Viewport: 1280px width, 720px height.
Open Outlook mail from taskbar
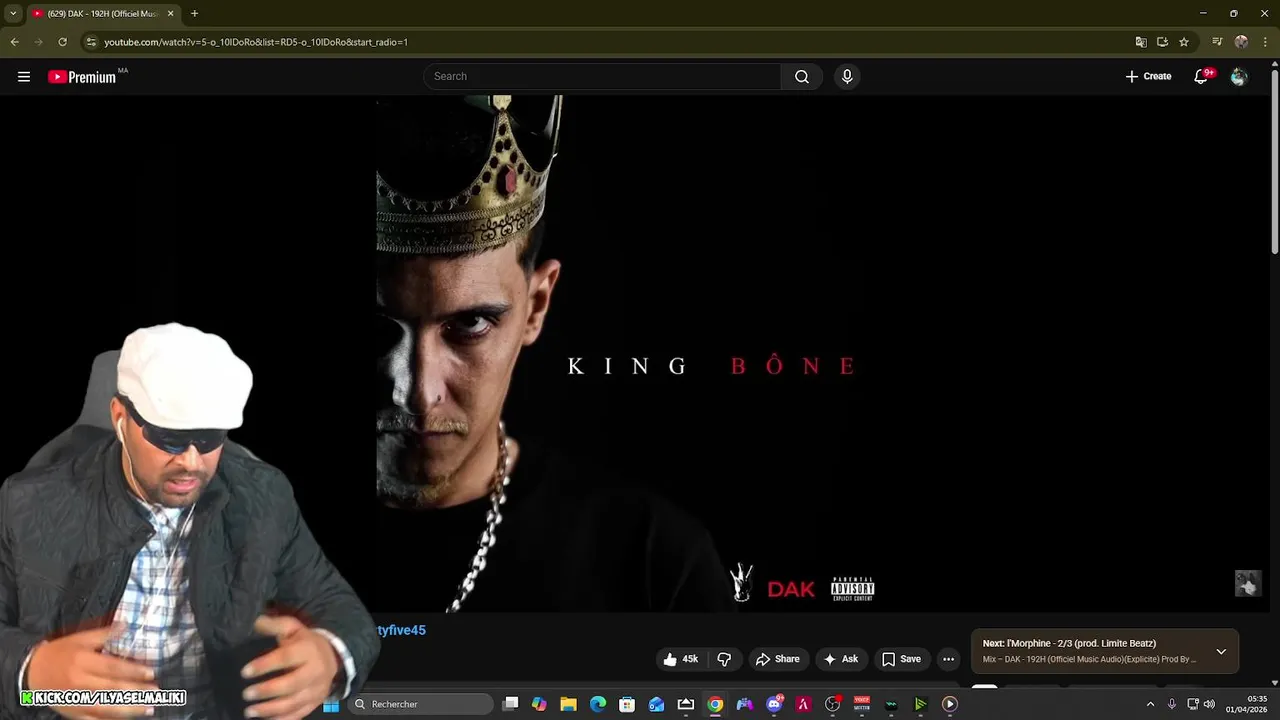(x=656, y=704)
